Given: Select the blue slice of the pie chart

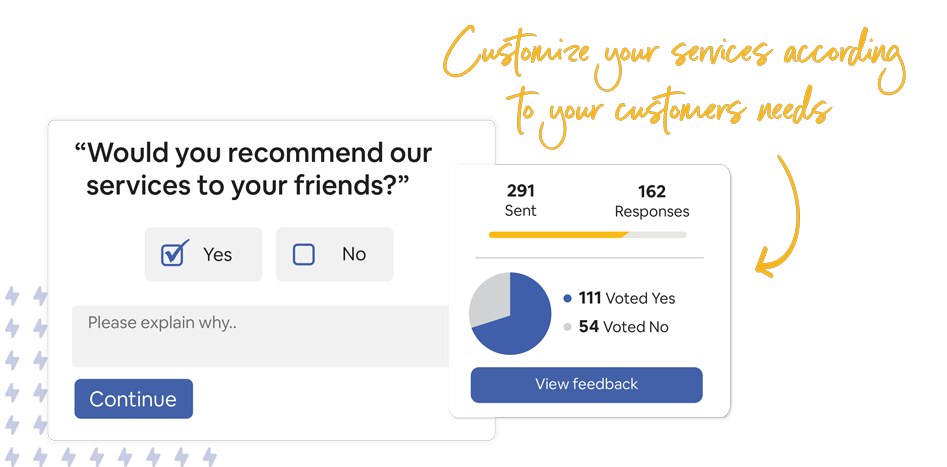Looking at the screenshot, I should (x=520, y=325).
